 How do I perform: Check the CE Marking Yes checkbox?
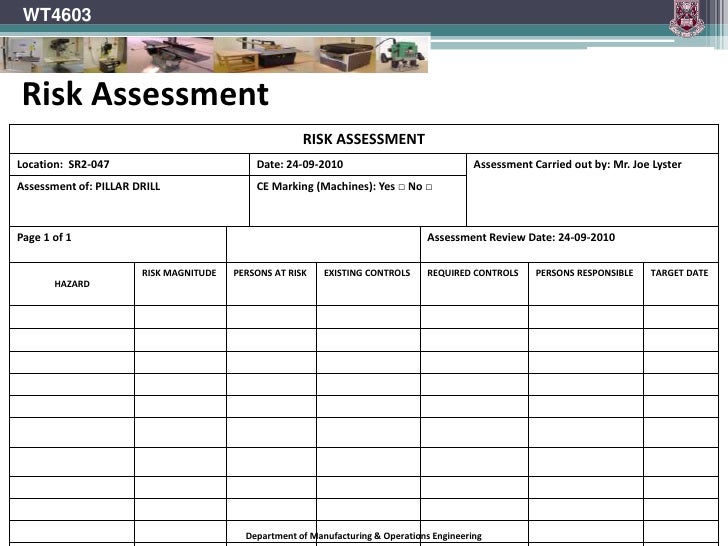pos(402,187)
